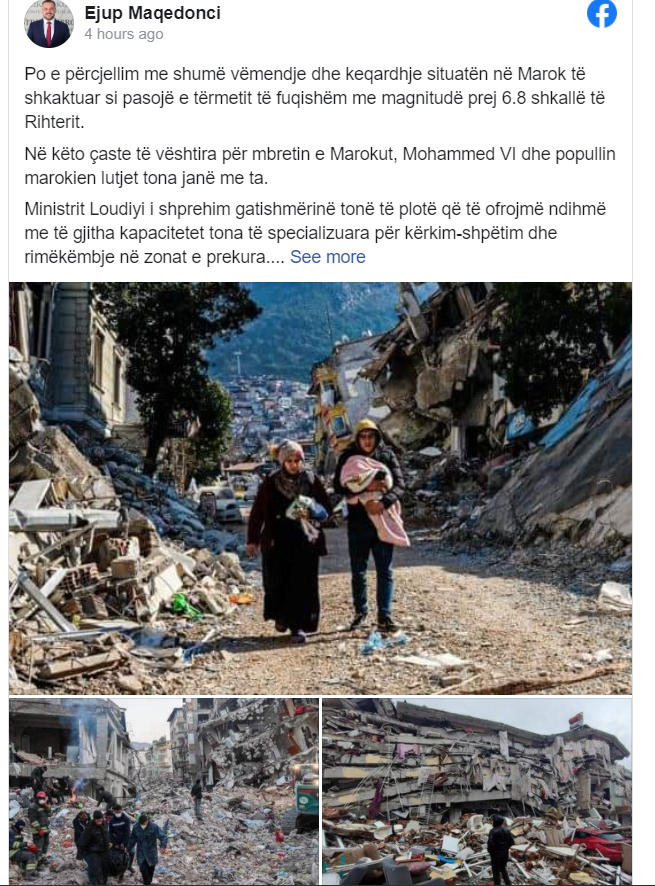This screenshot has height=886, width=655.
Task: Open the Facebook logo icon
Action: tap(602, 13)
